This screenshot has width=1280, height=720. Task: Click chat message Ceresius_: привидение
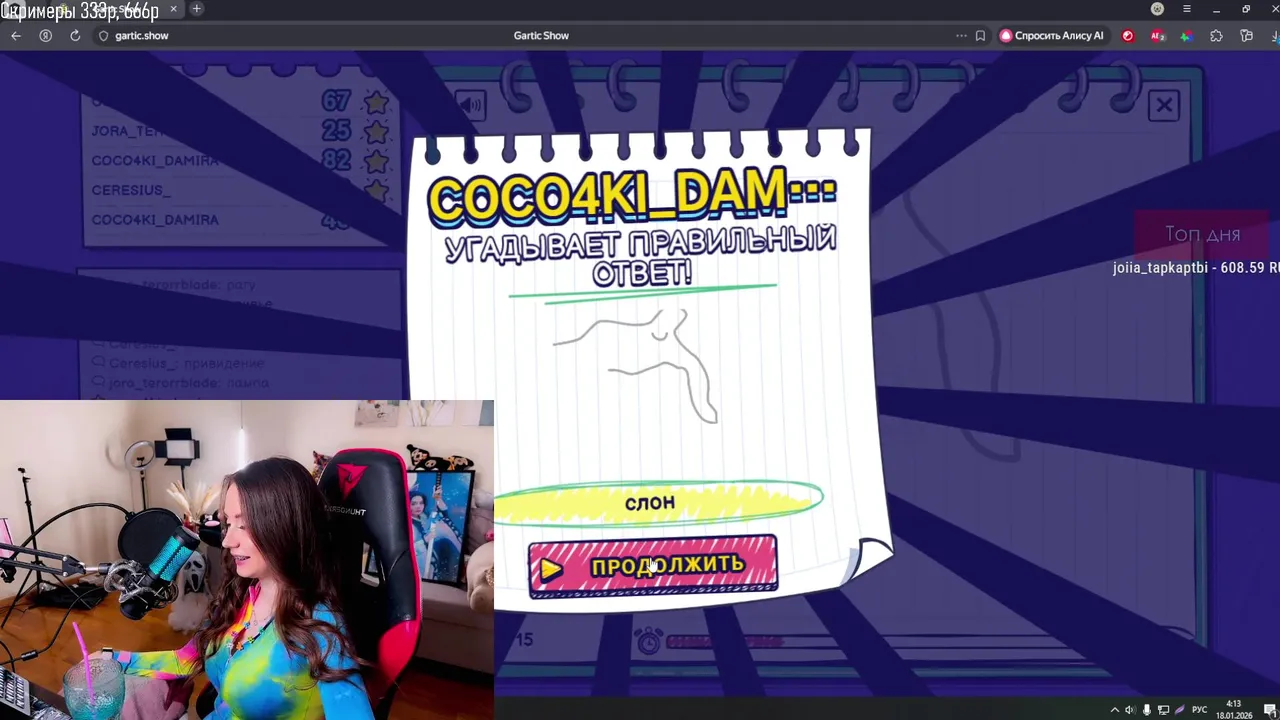click(187, 364)
